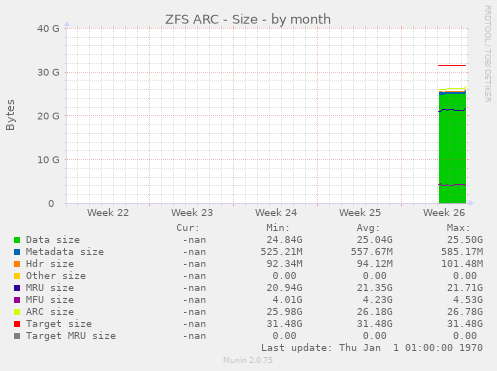Click the MFU size min value 4.01G

coord(287,300)
